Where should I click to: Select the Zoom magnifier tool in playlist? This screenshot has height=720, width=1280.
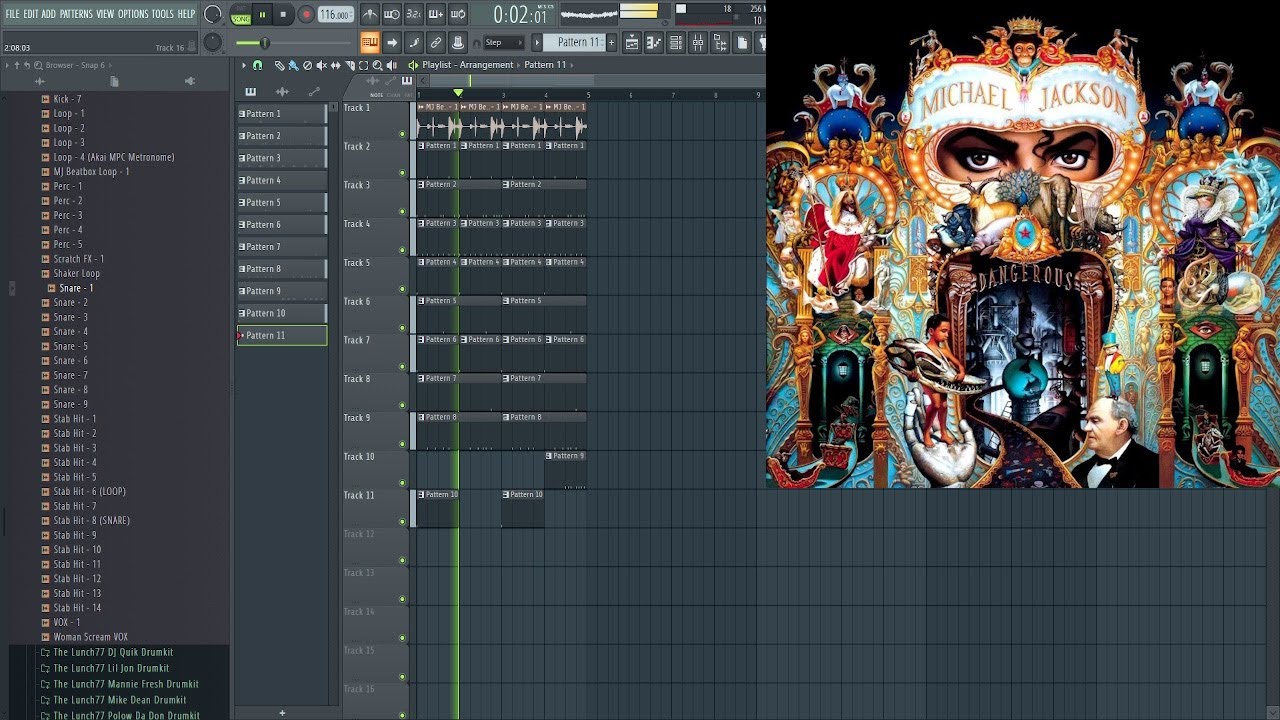tap(377, 65)
